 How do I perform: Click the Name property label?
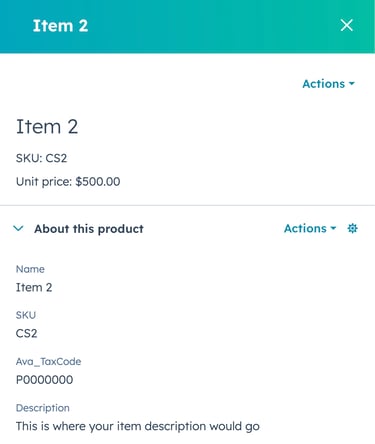coord(30,269)
